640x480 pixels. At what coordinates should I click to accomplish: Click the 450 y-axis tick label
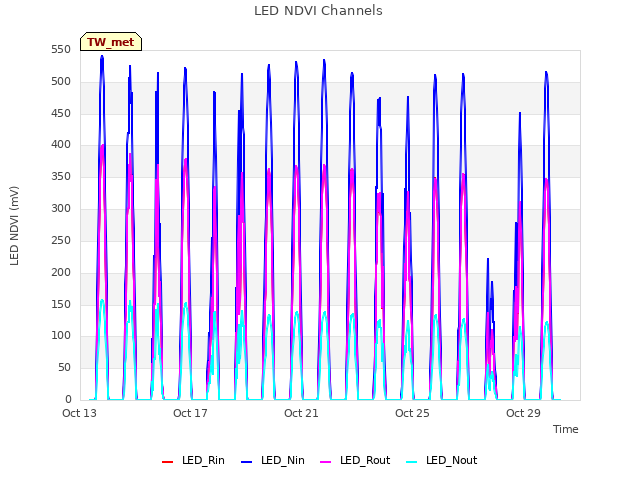pos(61,113)
